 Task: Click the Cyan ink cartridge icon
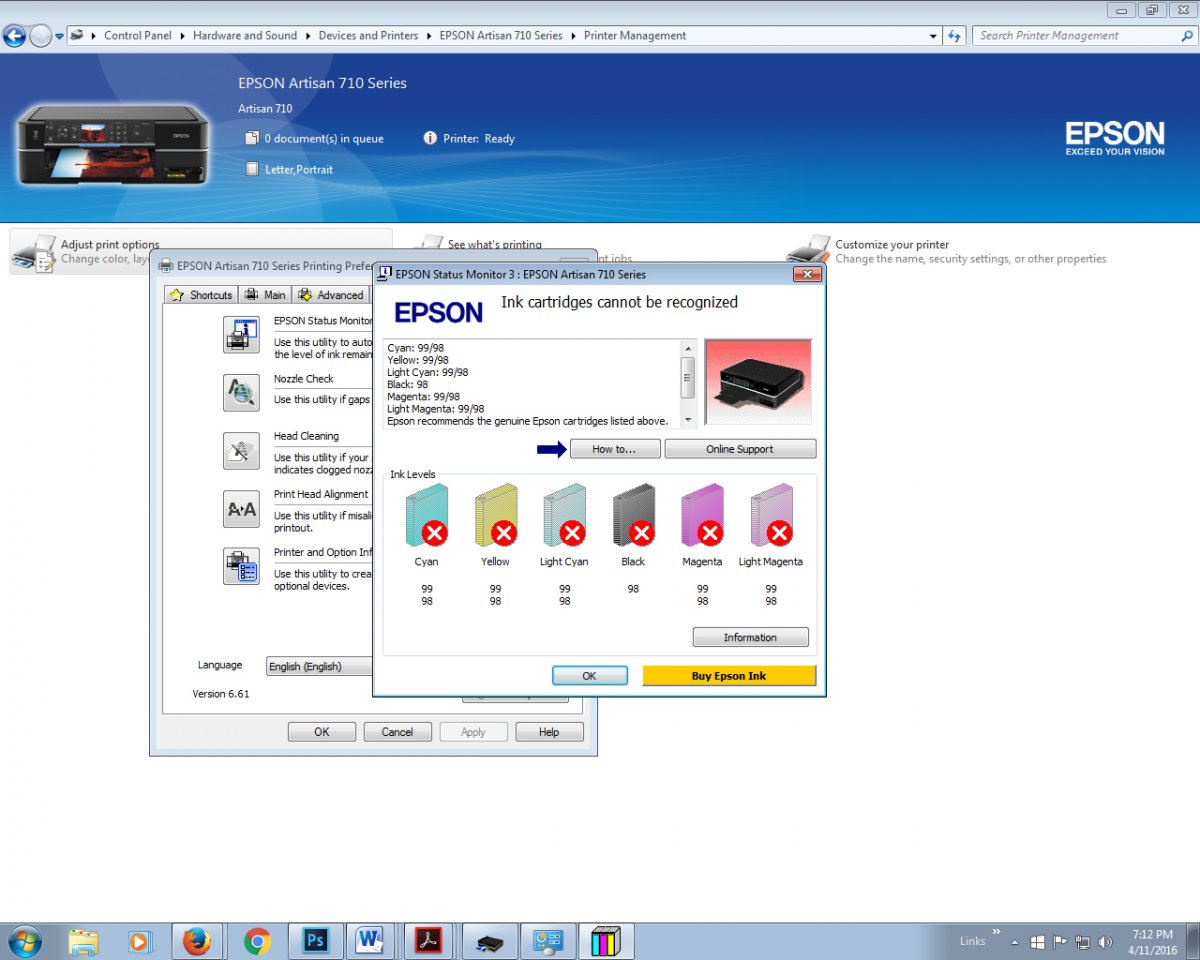(426, 515)
